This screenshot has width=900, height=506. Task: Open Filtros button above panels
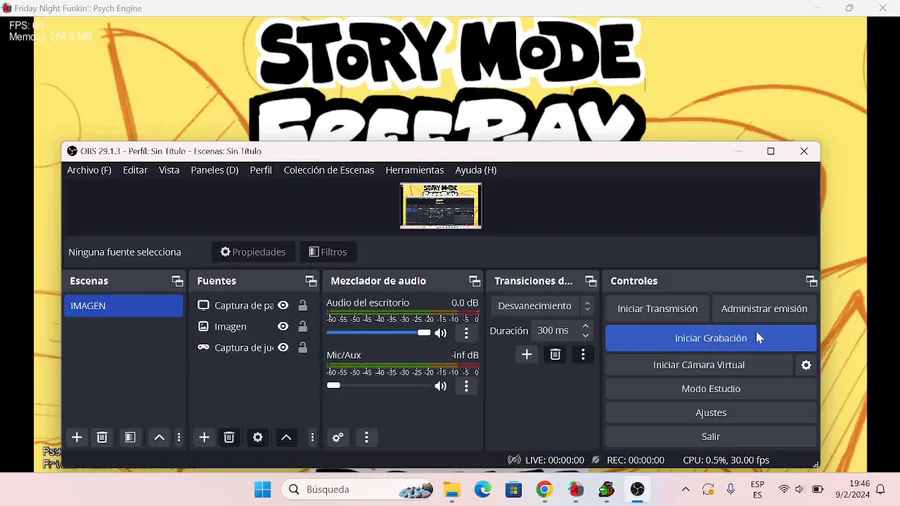click(x=328, y=252)
